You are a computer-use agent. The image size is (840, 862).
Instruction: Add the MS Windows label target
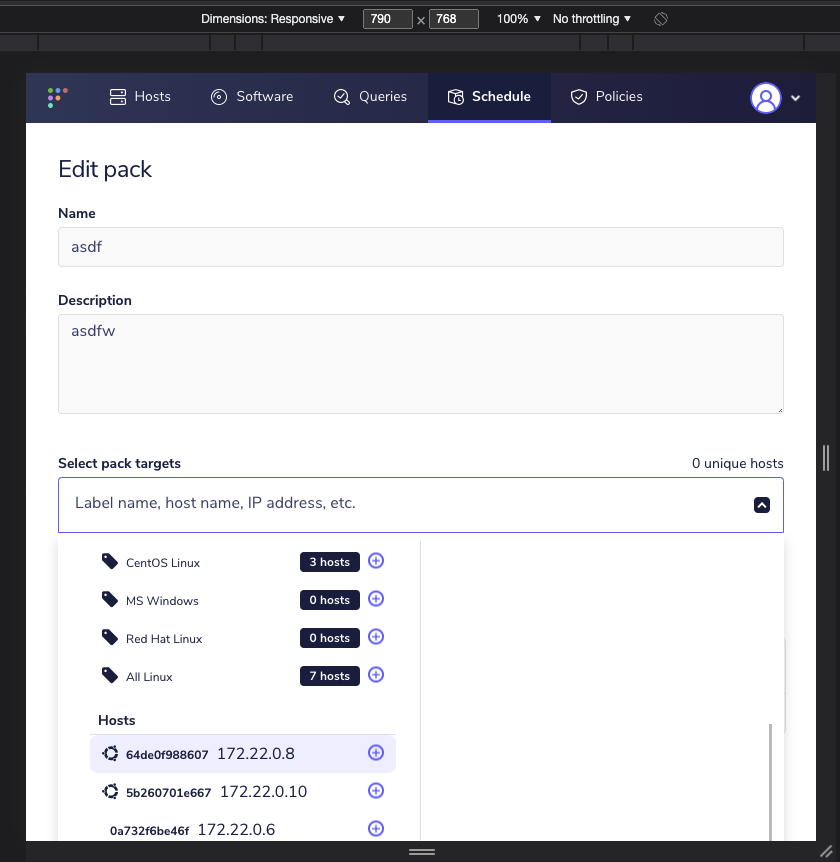376,599
